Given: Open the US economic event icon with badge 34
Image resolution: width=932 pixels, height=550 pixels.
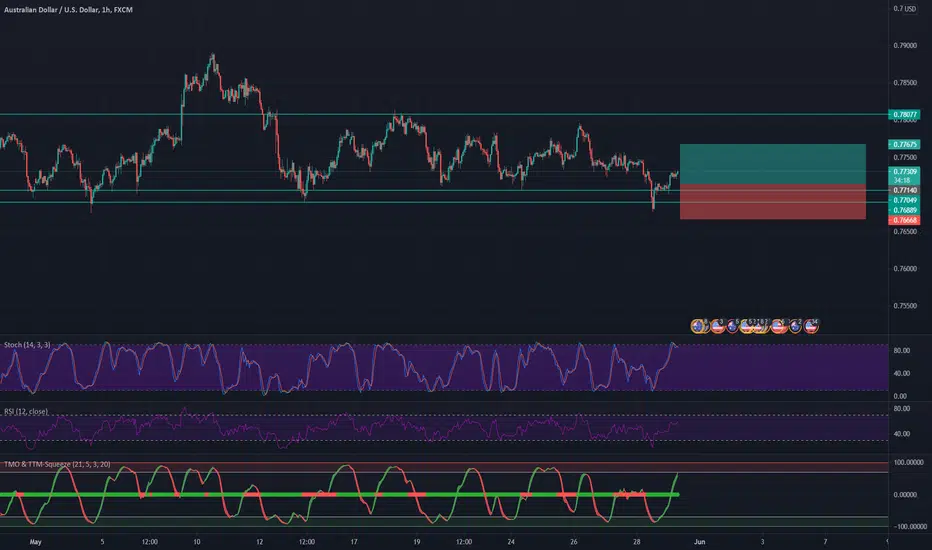Looking at the screenshot, I should [811, 326].
